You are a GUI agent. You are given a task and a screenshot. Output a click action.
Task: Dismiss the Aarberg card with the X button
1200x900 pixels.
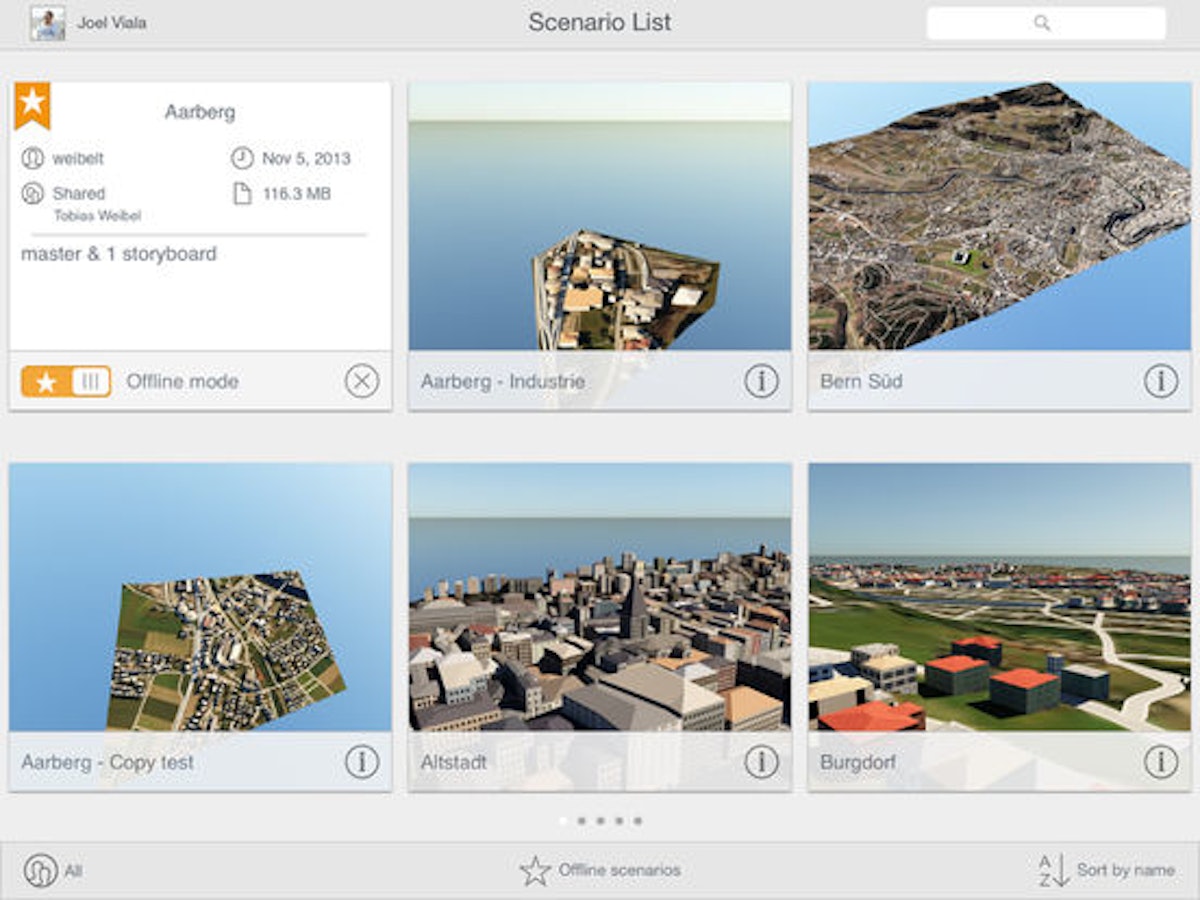361,381
